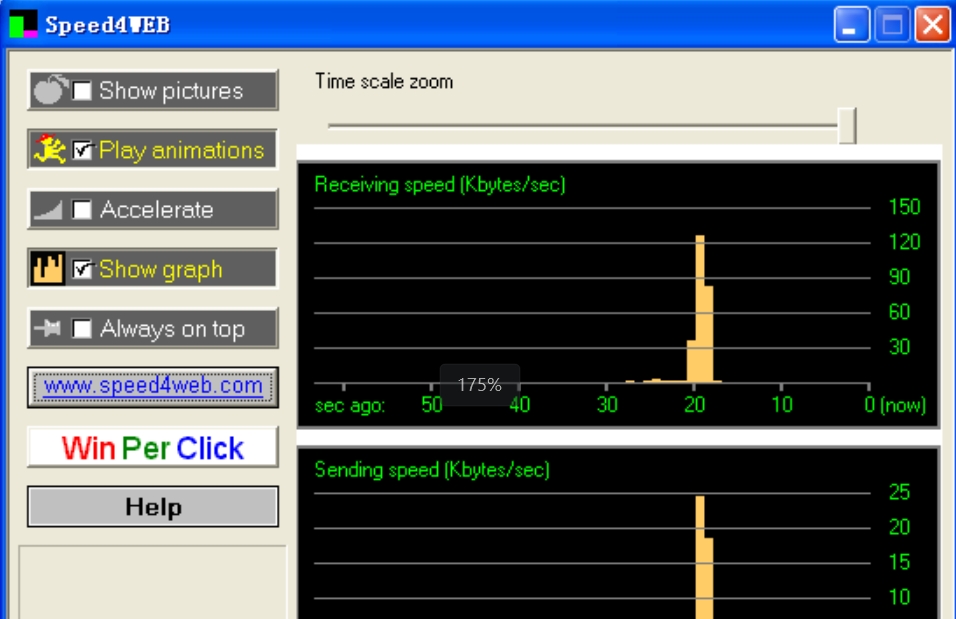Close the Speed4WEB window
Viewport: 956px width, 619px height.
932,24
